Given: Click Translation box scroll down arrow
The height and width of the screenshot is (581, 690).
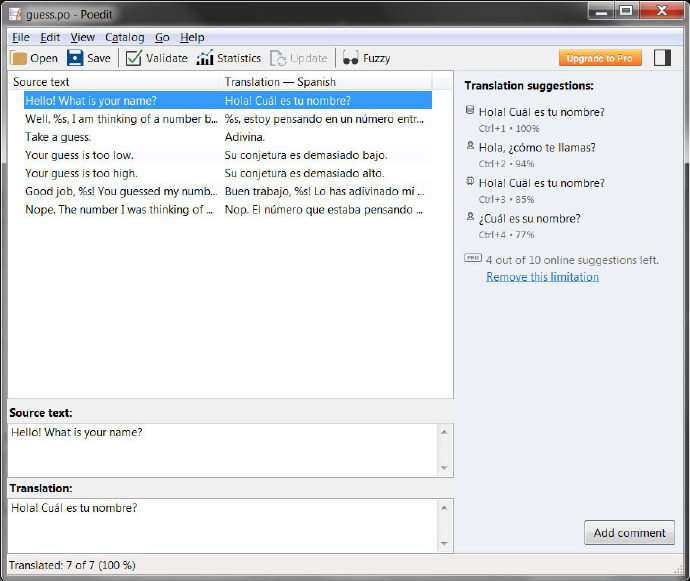Looking at the screenshot, I should pos(444,544).
